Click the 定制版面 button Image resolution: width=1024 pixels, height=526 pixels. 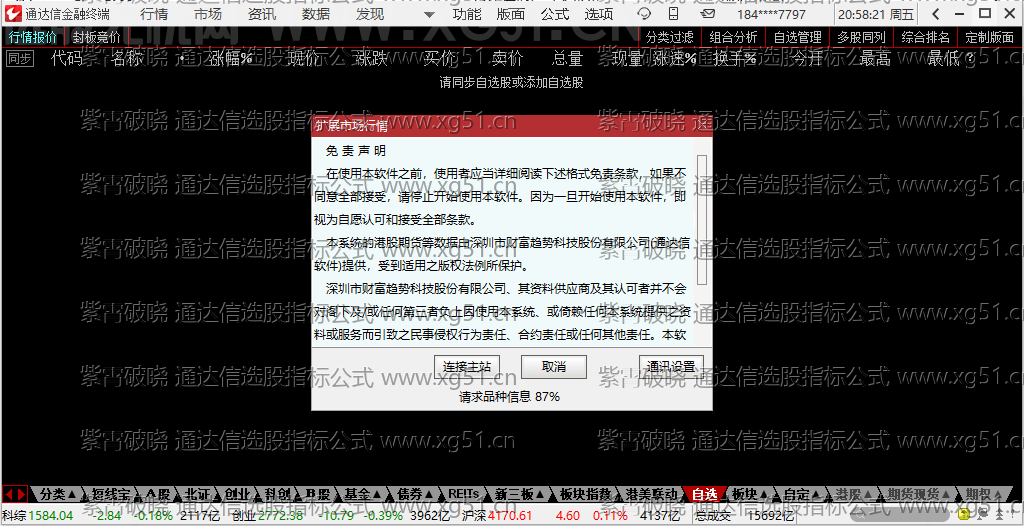tap(989, 37)
